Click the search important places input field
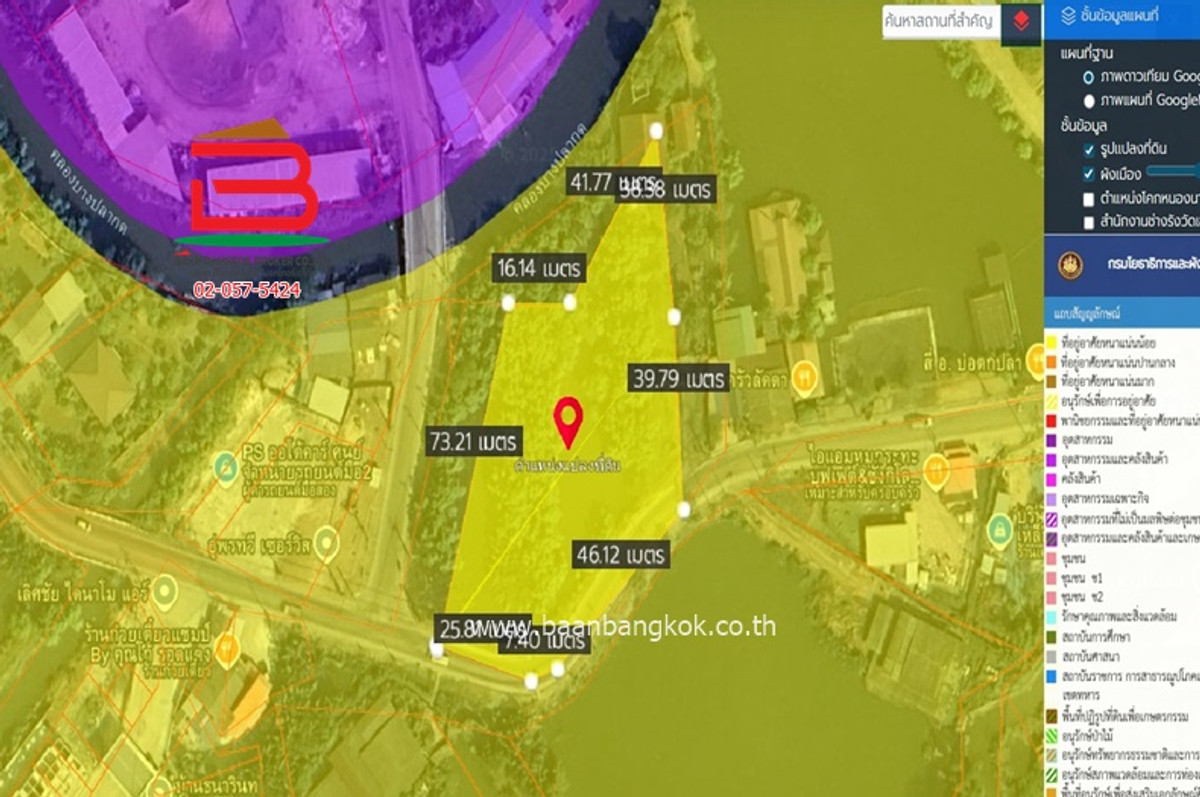 point(940,21)
